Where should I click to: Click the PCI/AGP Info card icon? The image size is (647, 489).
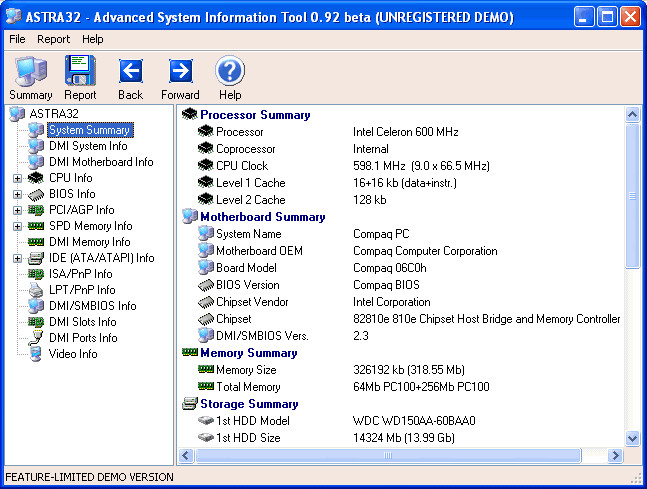pyautogui.click(x=36, y=210)
